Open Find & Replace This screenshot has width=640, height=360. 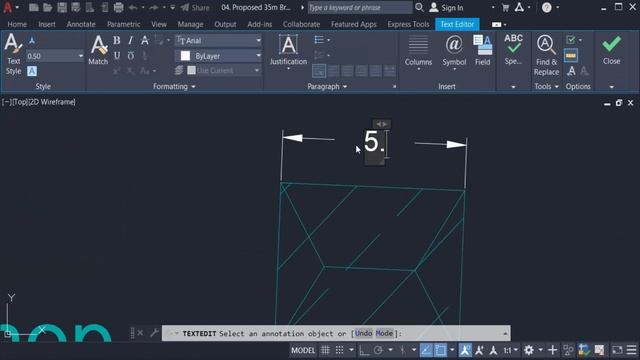pyautogui.click(x=546, y=55)
